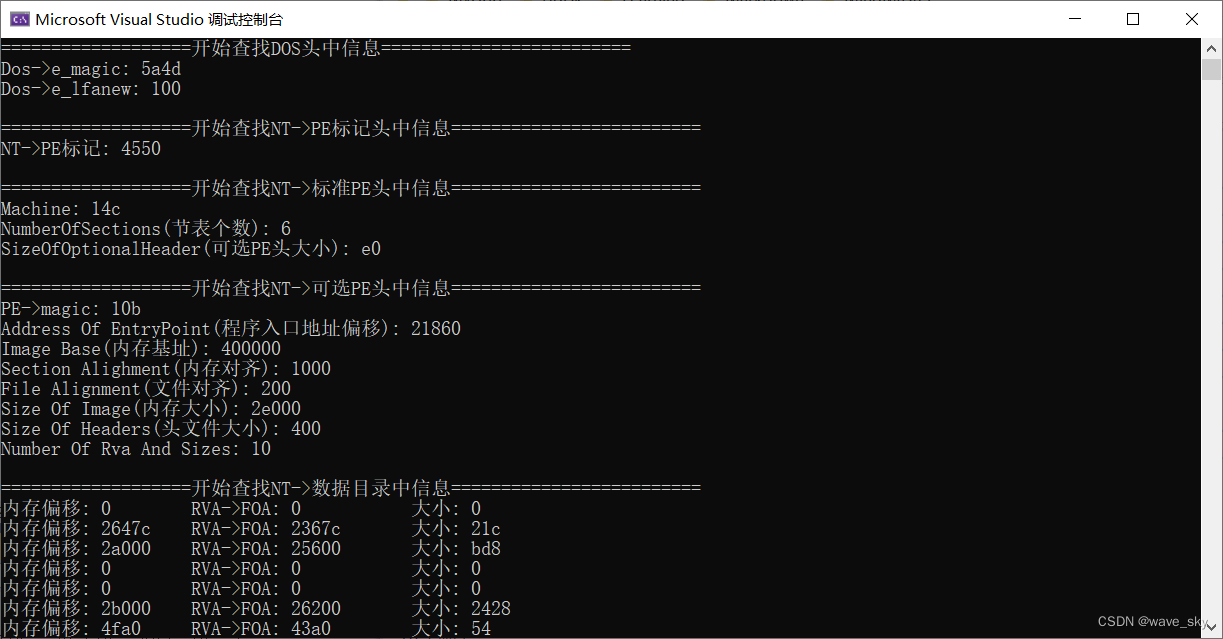The height and width of the screenshot is (639, 1223).
Task: Click the Section Alighment 1000 line
Action: [166, 369]
